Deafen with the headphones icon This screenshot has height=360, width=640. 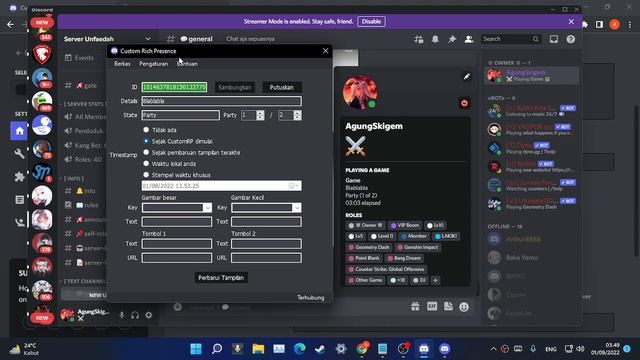pos(135,315)
